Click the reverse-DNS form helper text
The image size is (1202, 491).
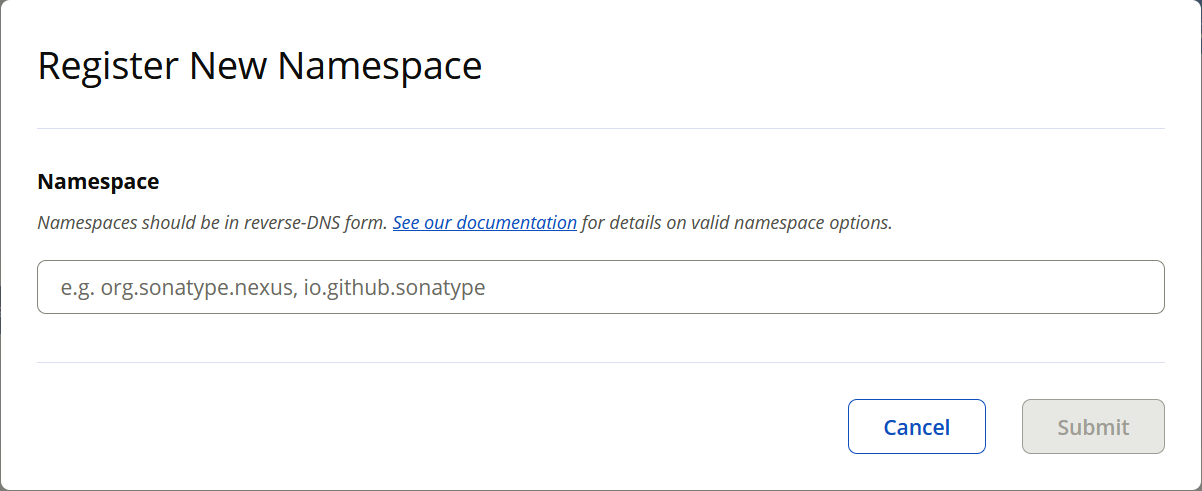pos(212,222)
